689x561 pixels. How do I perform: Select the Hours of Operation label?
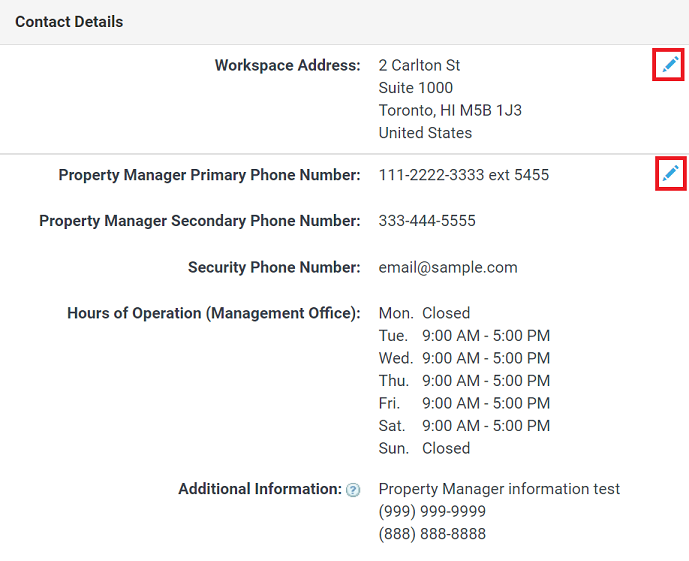[214, 313]
